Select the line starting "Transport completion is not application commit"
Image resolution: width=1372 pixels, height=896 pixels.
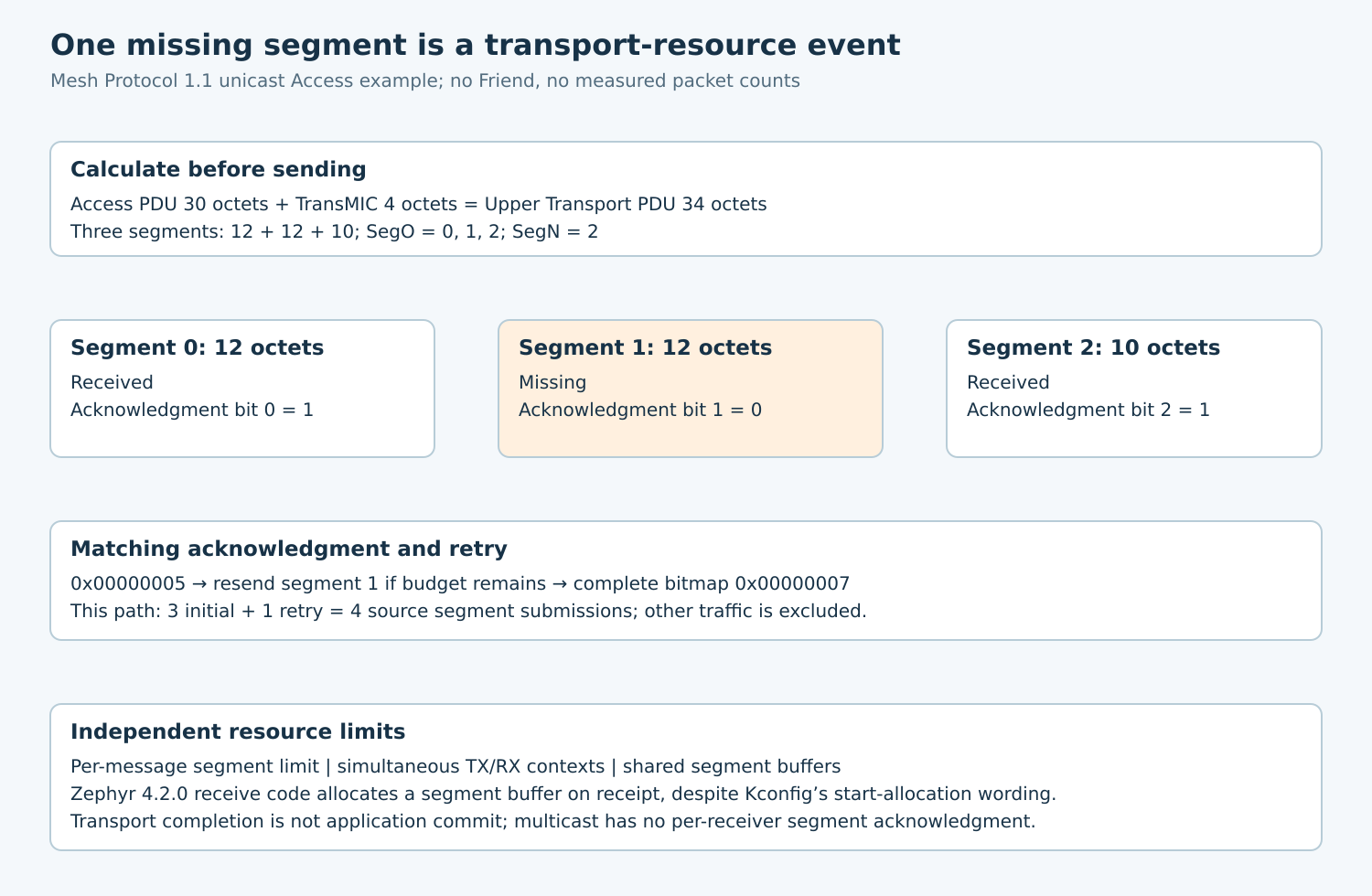tap(553, 821)
